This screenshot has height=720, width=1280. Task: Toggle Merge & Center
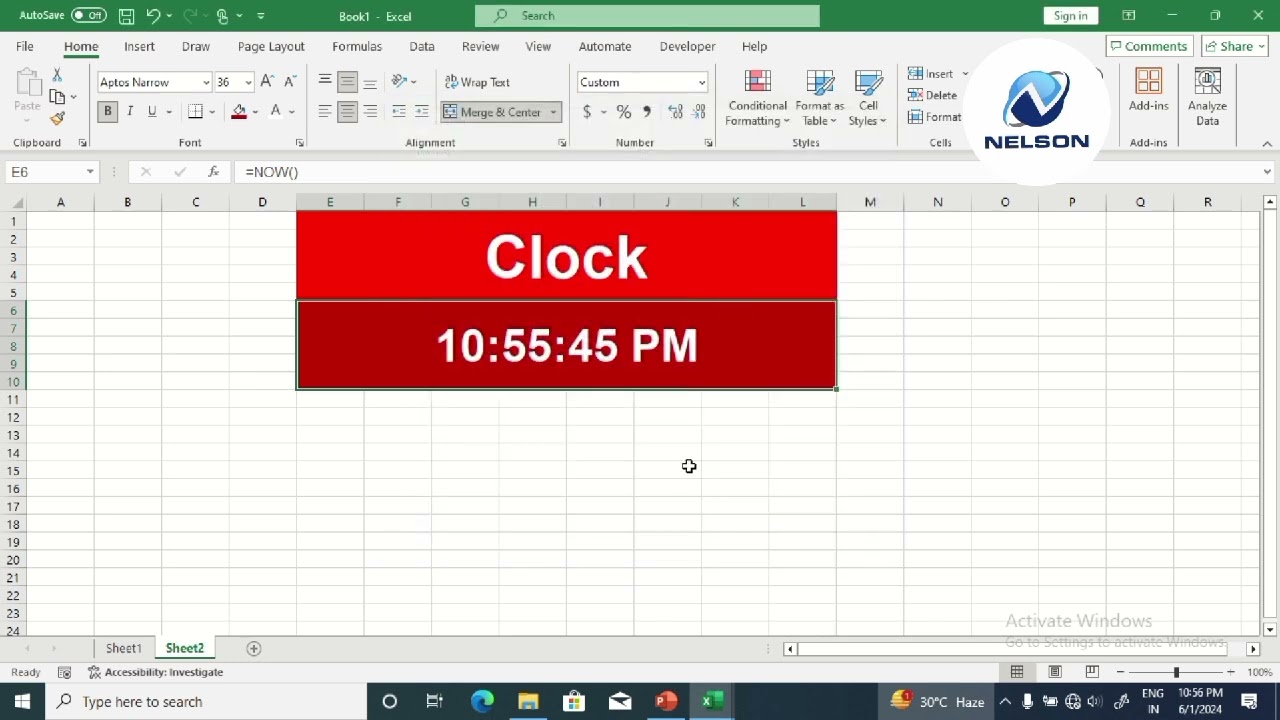(x=492, y=112)
